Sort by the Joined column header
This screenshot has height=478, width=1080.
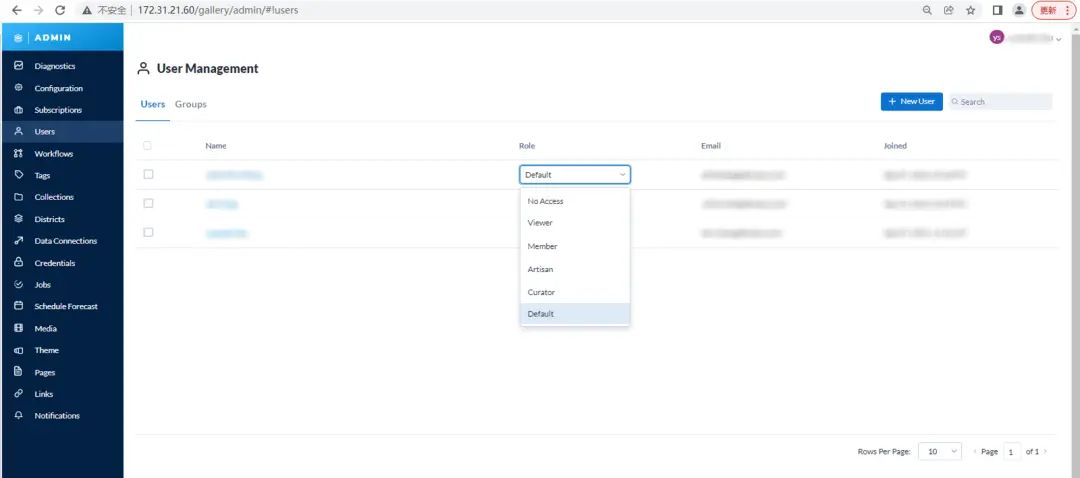click(x=895, y=145)
